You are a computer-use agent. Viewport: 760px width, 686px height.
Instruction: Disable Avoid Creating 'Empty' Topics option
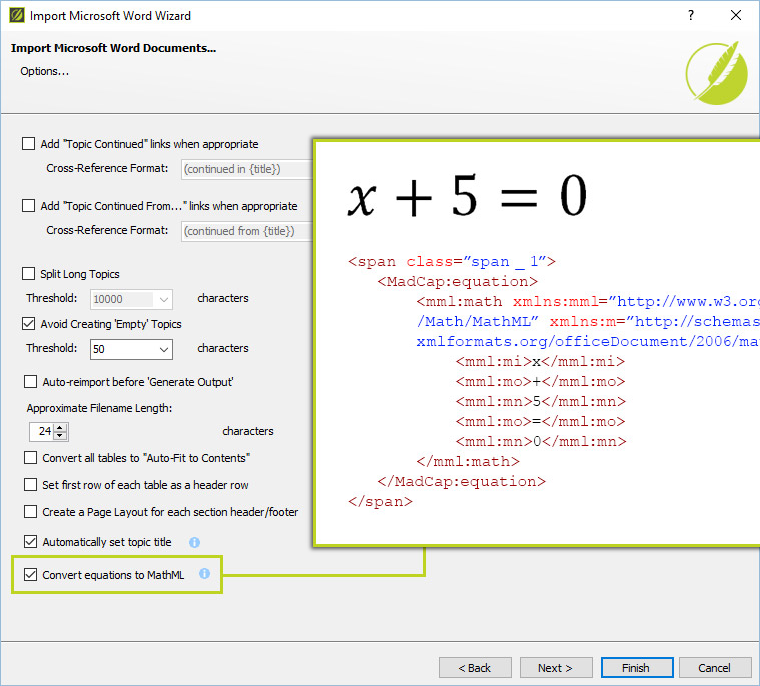29,324
